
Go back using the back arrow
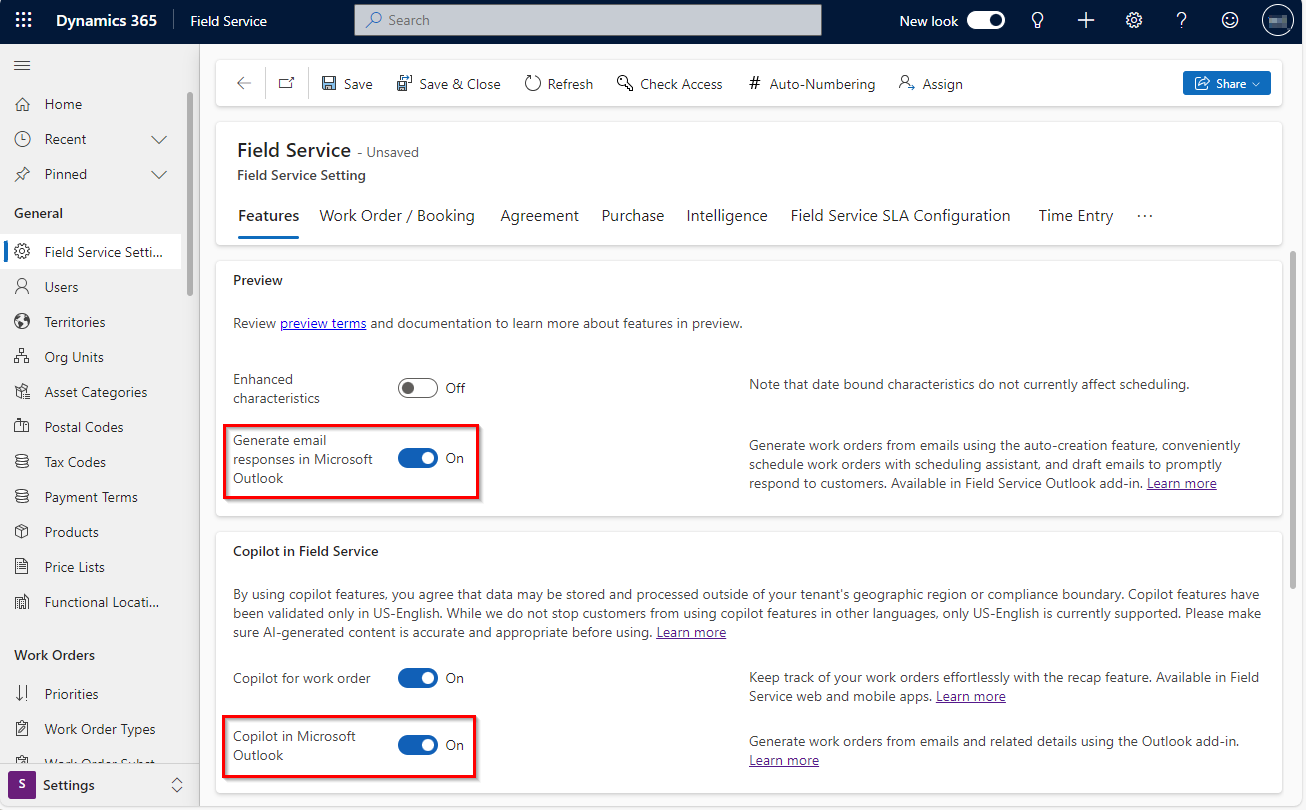click(244, 84)
